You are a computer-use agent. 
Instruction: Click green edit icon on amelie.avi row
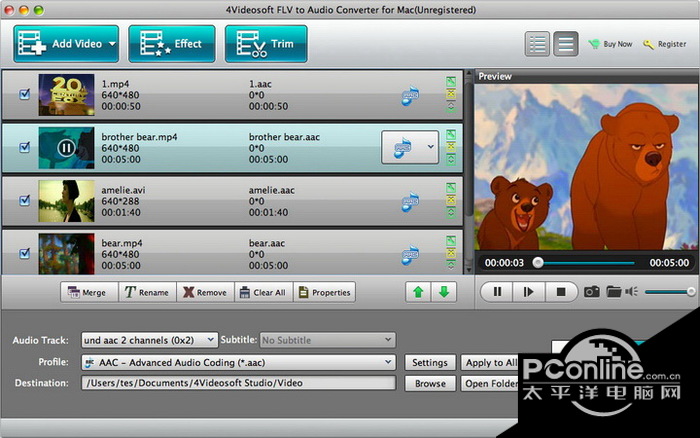[451, 188]
